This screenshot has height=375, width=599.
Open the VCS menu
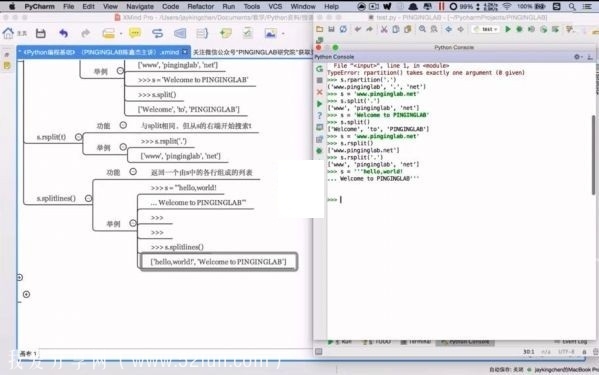[x=275, y=6]
